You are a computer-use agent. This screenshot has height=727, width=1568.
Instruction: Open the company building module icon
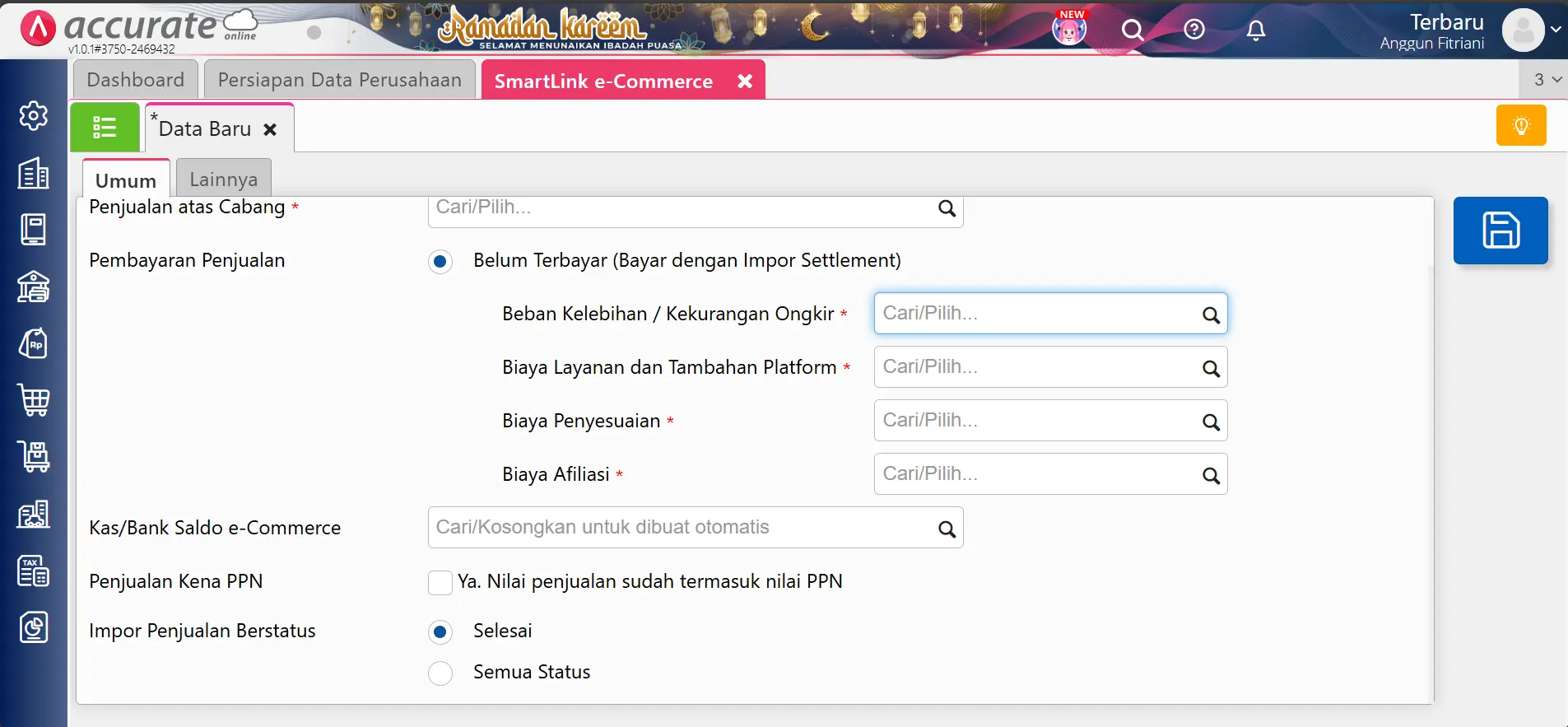pyautogui.click(x=34, y=173)
